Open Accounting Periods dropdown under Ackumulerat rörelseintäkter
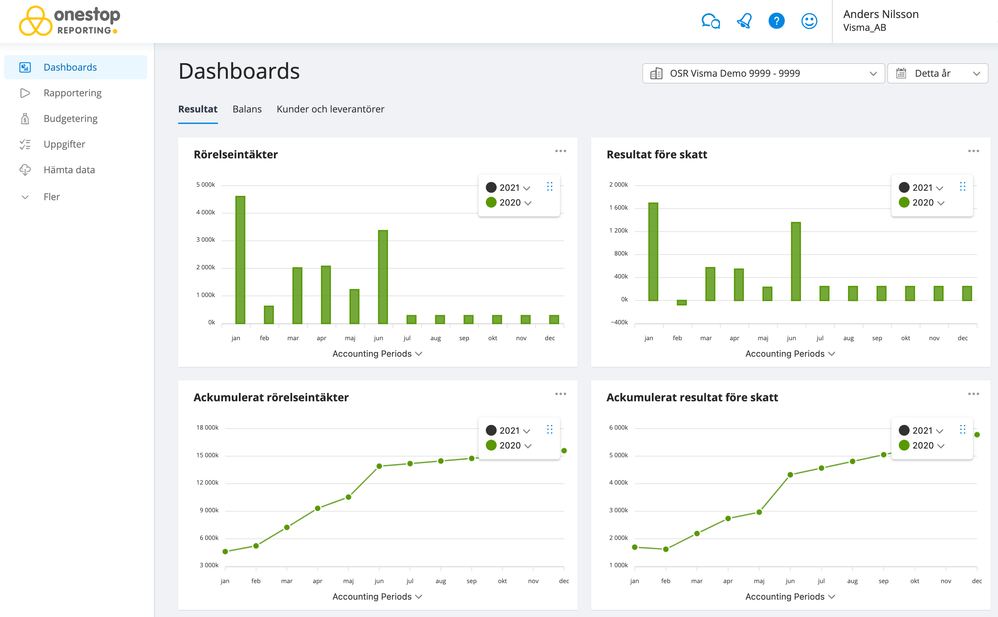The height and width of the screenshot is (617, 998). click(377, 597)
